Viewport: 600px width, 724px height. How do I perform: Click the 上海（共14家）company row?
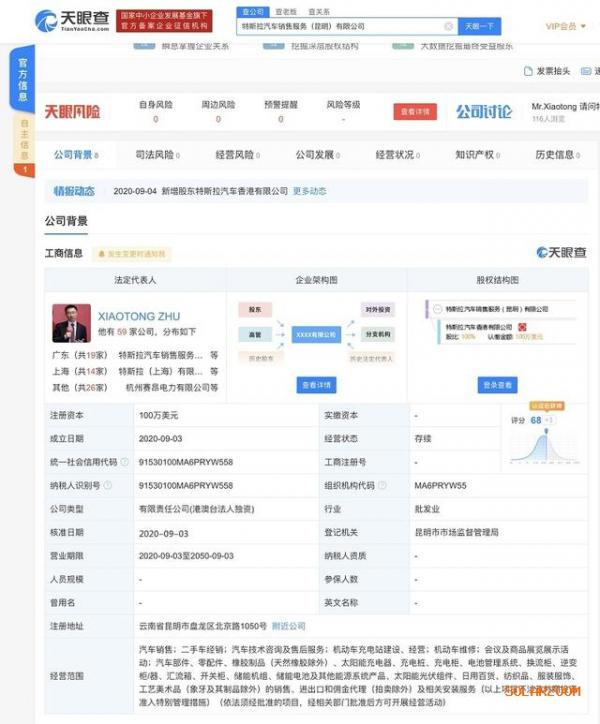point(135,371)
